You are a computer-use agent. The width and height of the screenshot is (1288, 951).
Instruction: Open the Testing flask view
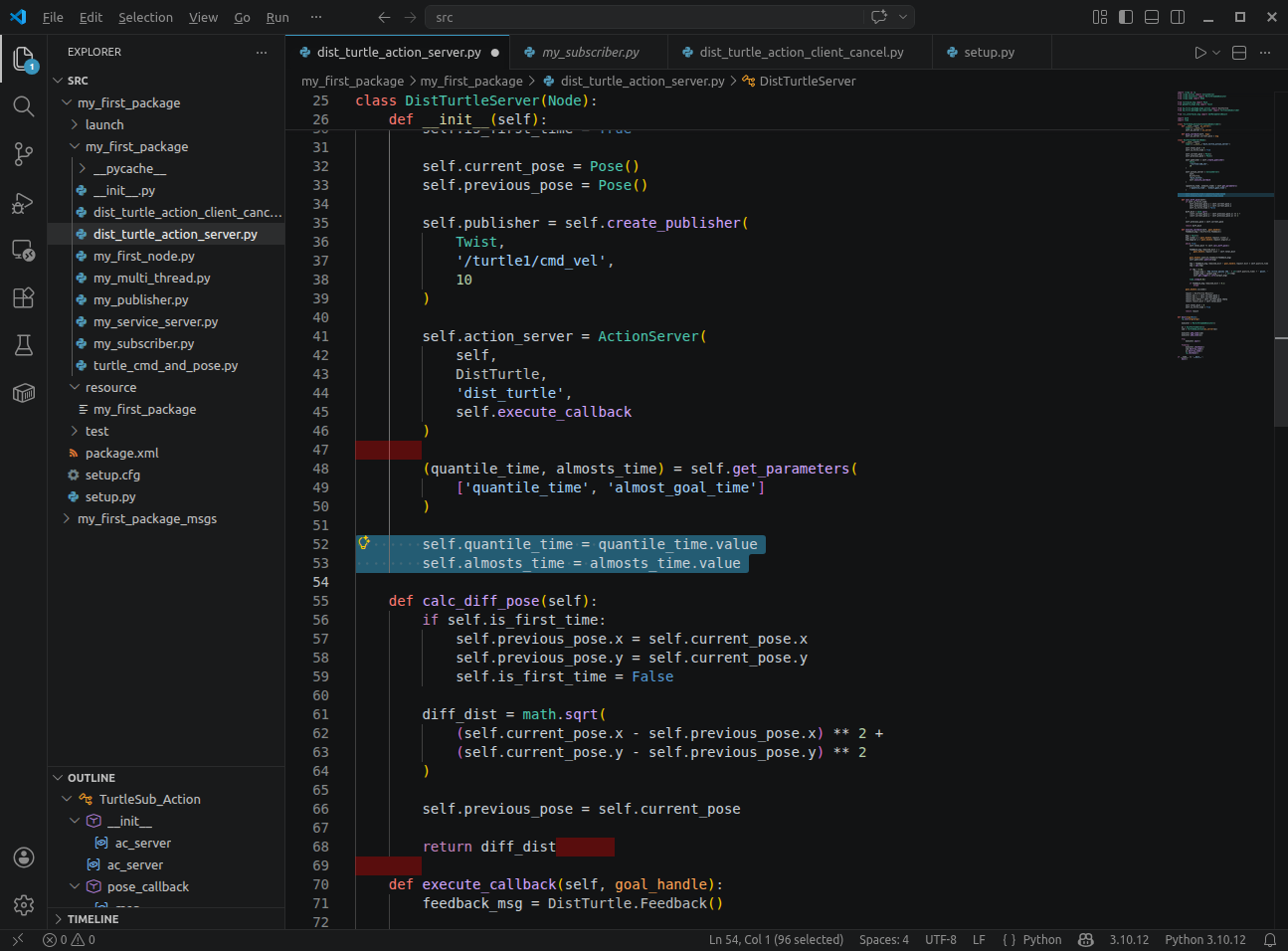pos(24,345)
